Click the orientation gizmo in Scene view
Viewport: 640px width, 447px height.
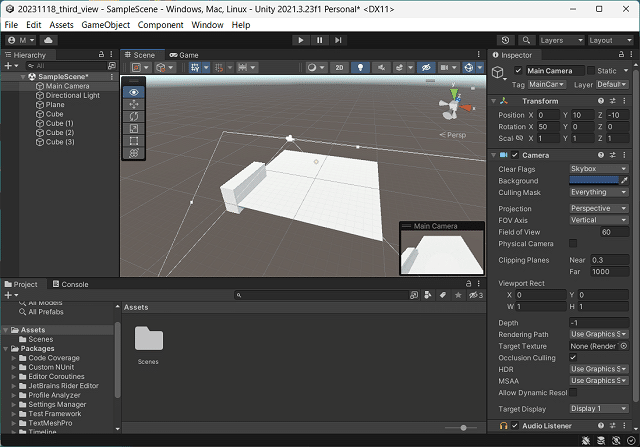pyautogui.click(x=455, y=105)
